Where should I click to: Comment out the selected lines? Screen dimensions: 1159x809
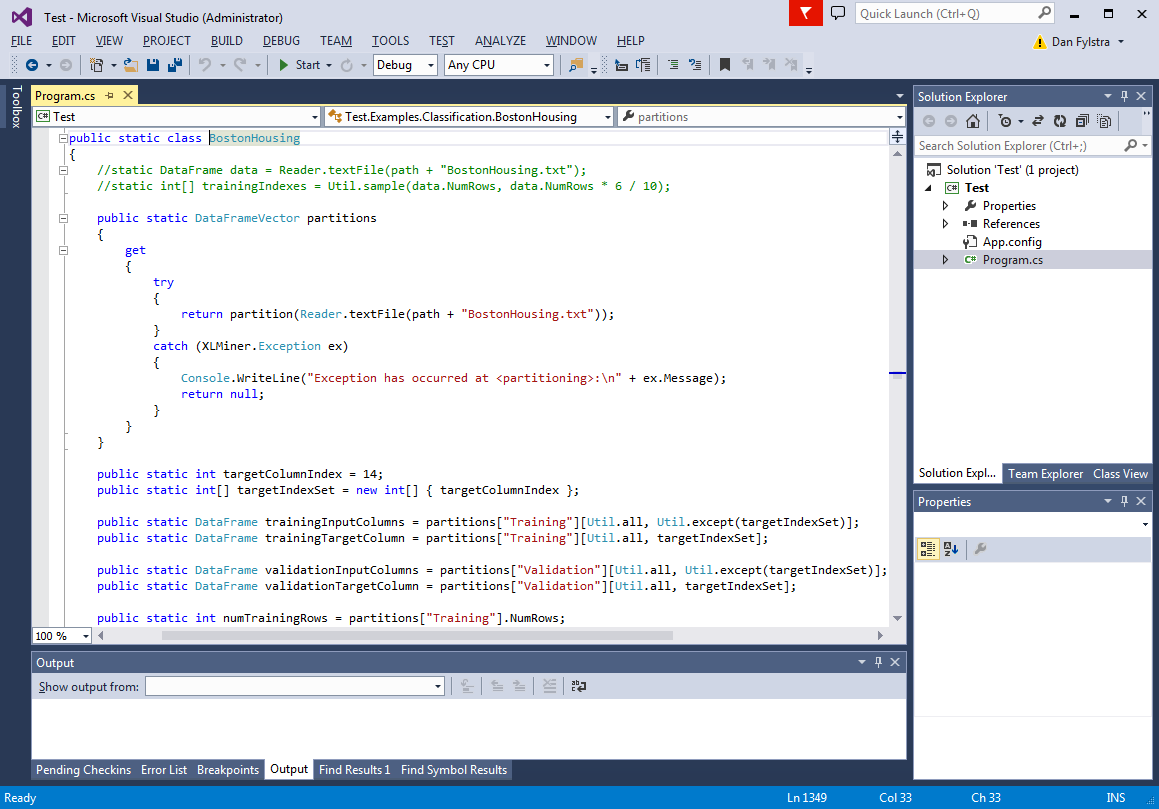(672, 65)
